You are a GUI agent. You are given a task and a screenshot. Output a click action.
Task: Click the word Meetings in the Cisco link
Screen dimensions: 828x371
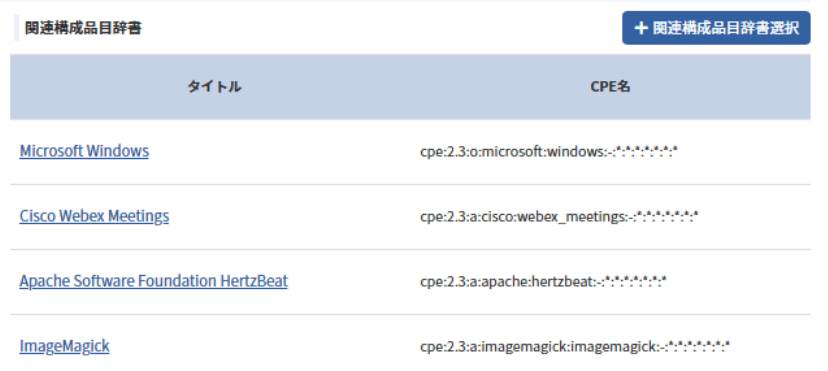138,216
